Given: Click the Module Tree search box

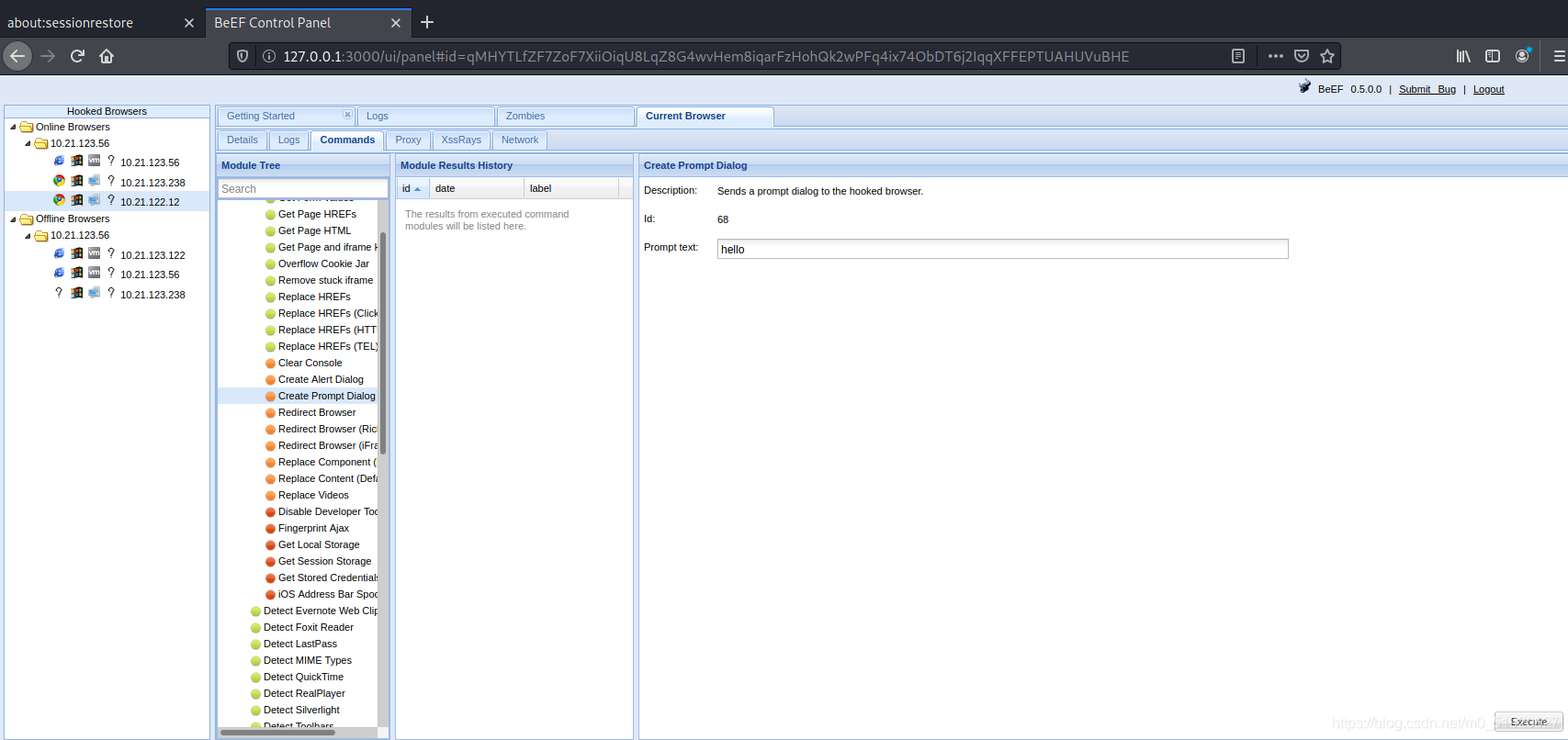Looking at the screenshot, I should [x=303, y=188].
